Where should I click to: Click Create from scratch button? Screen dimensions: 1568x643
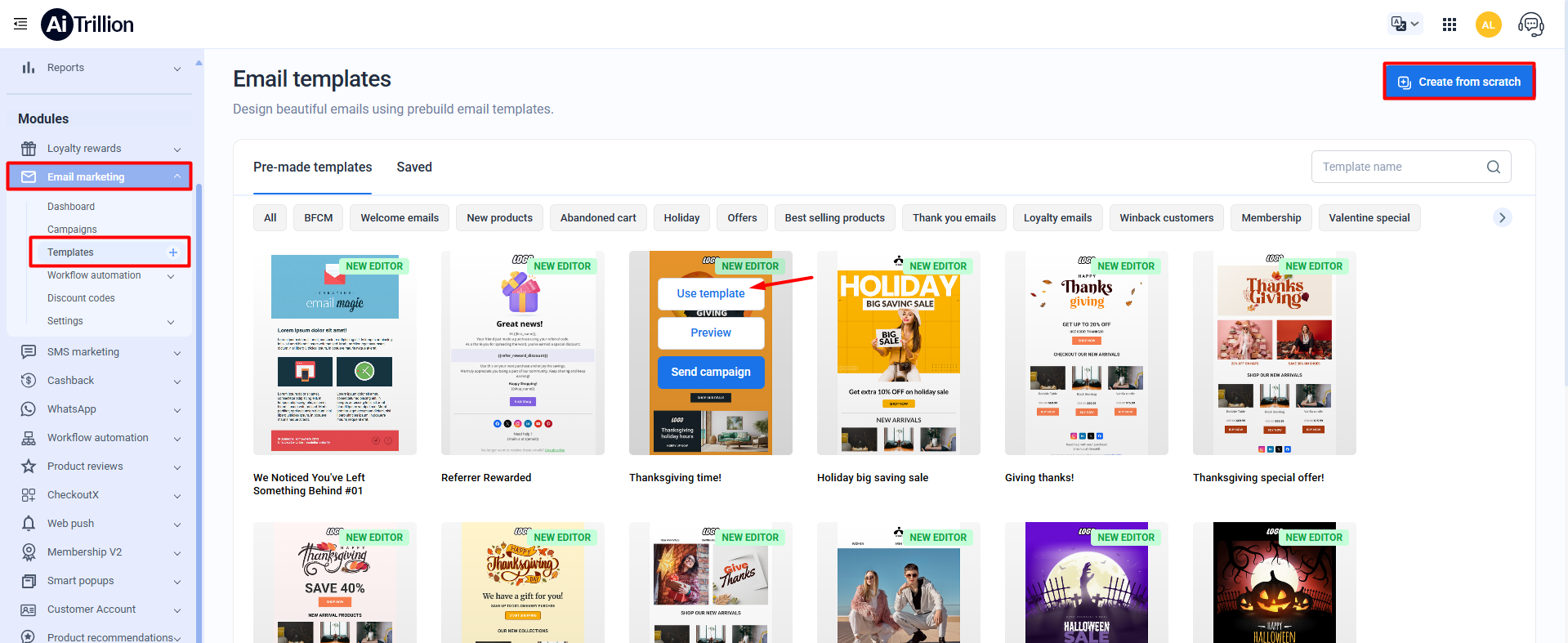(x=1459, y=82)
